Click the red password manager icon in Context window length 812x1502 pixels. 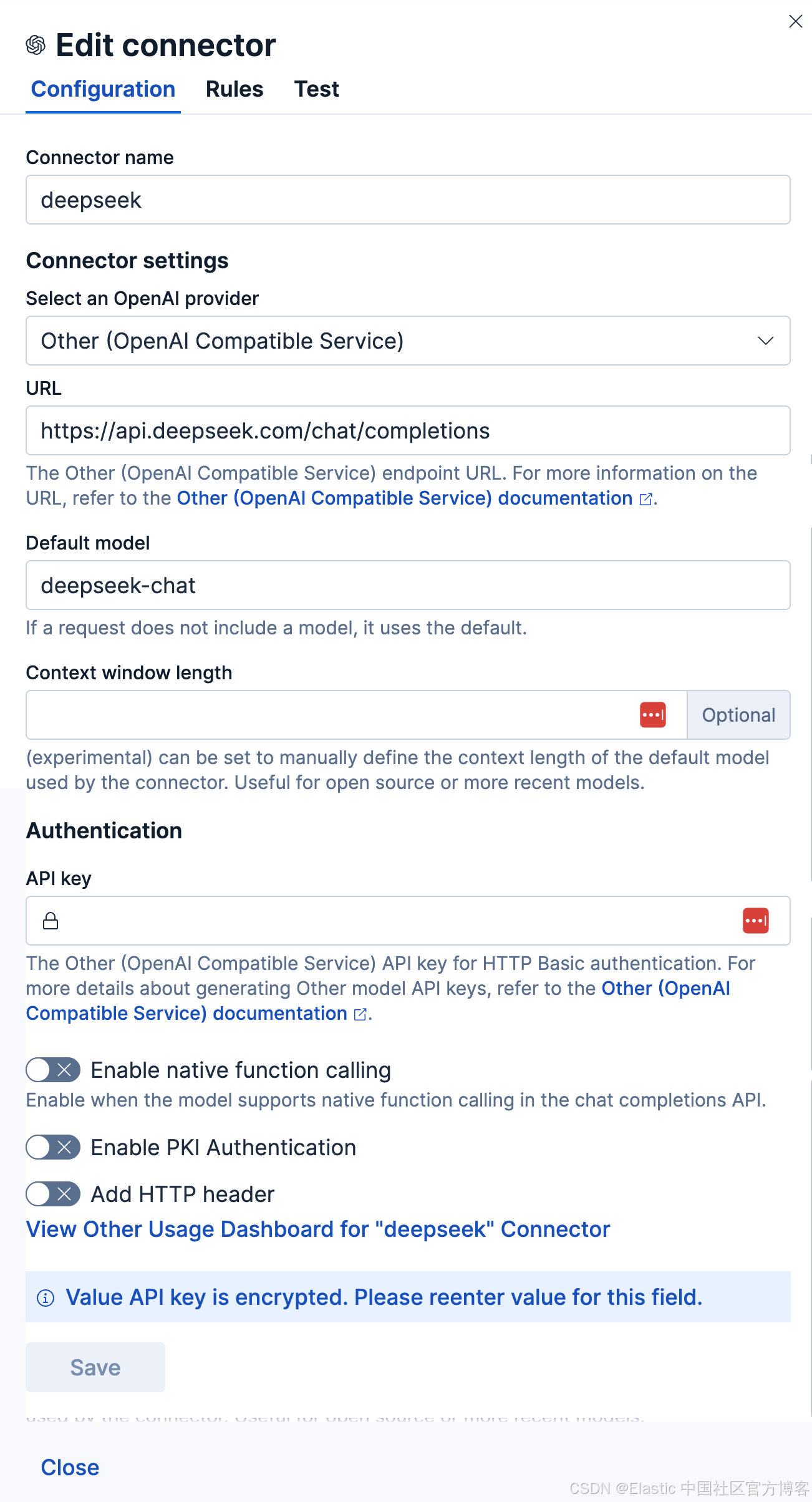(652, 715)
